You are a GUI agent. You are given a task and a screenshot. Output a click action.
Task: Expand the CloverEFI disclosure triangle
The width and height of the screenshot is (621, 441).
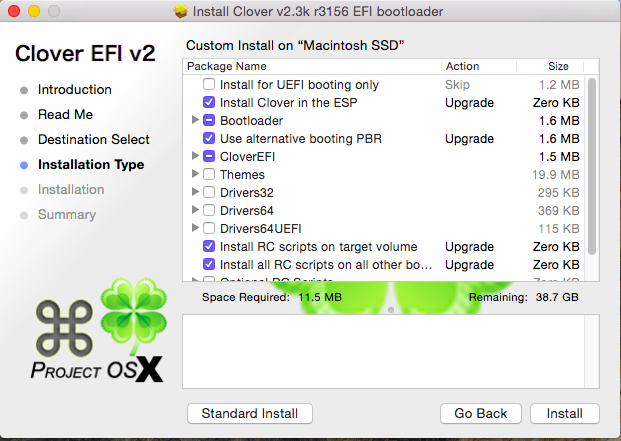tap(195, 156)
